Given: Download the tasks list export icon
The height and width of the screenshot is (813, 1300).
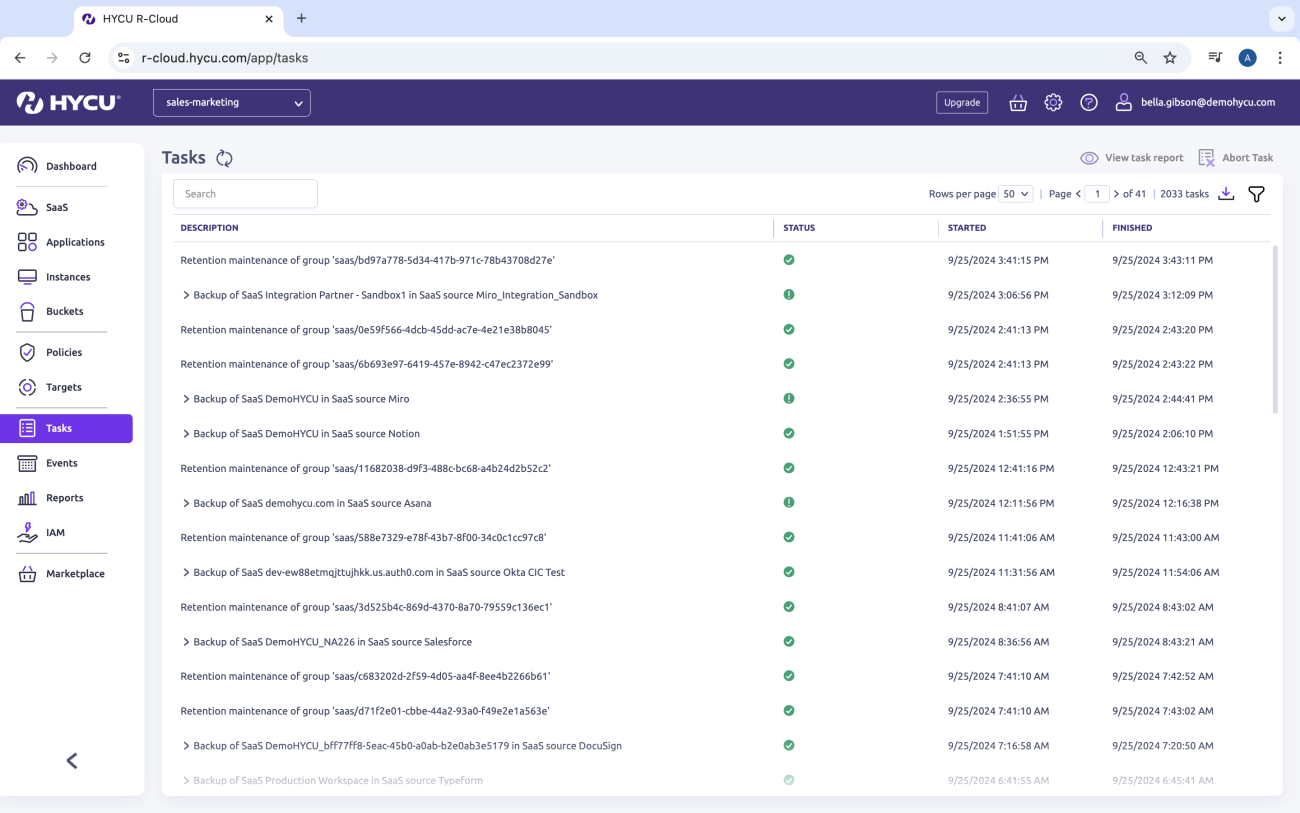Looking at the screenshot, I should tap(1226, 194).
